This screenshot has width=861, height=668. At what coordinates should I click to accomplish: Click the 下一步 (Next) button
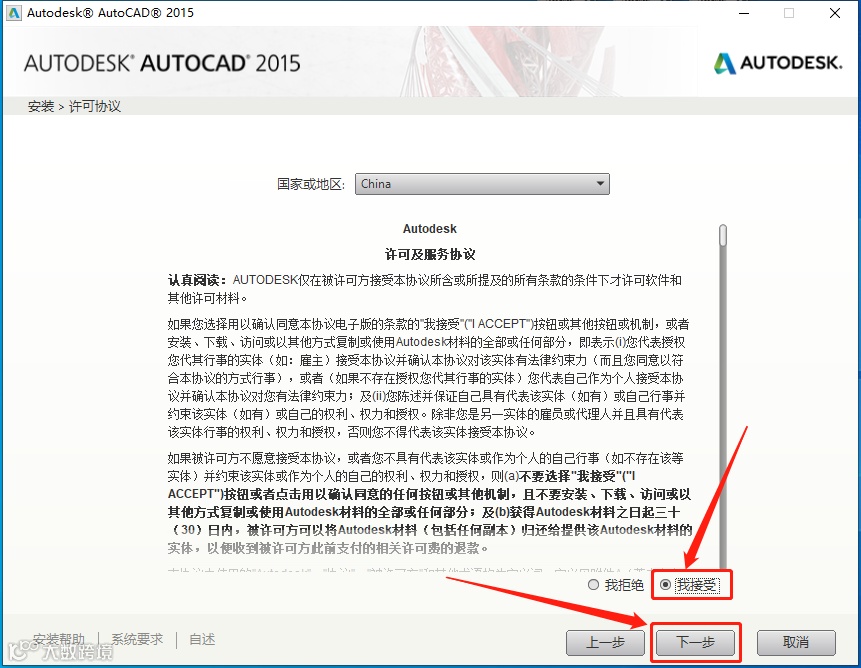pos(695,642)
